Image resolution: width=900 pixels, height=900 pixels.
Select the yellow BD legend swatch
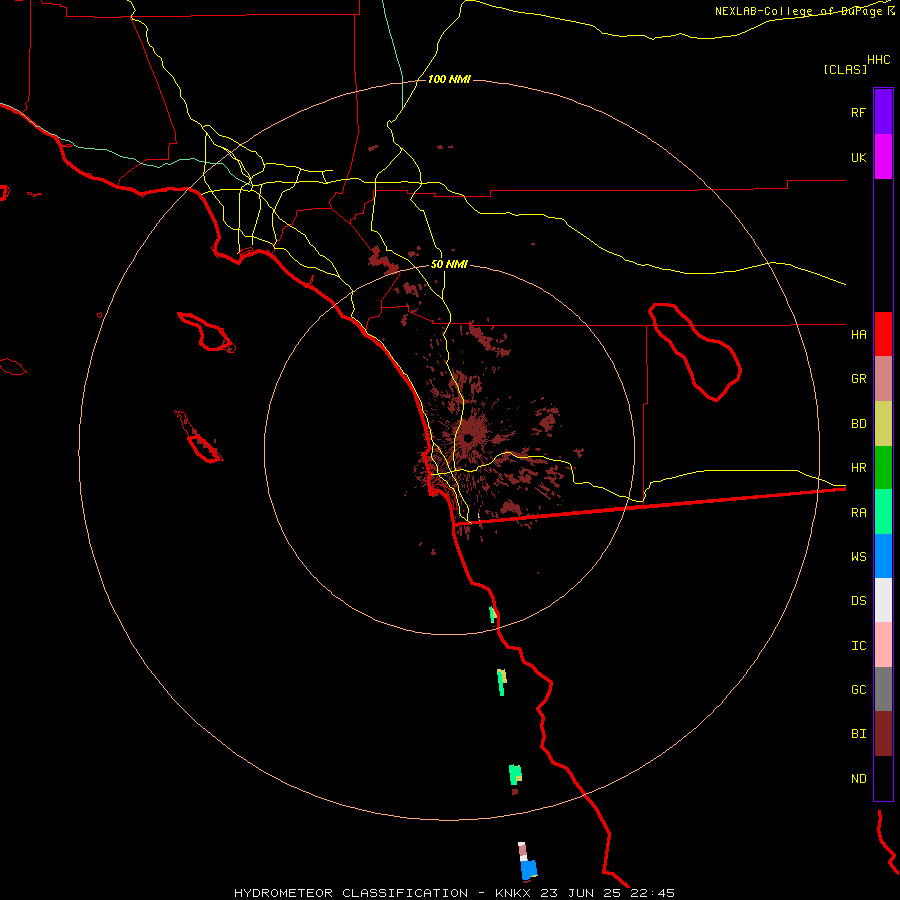click(883, 424)
